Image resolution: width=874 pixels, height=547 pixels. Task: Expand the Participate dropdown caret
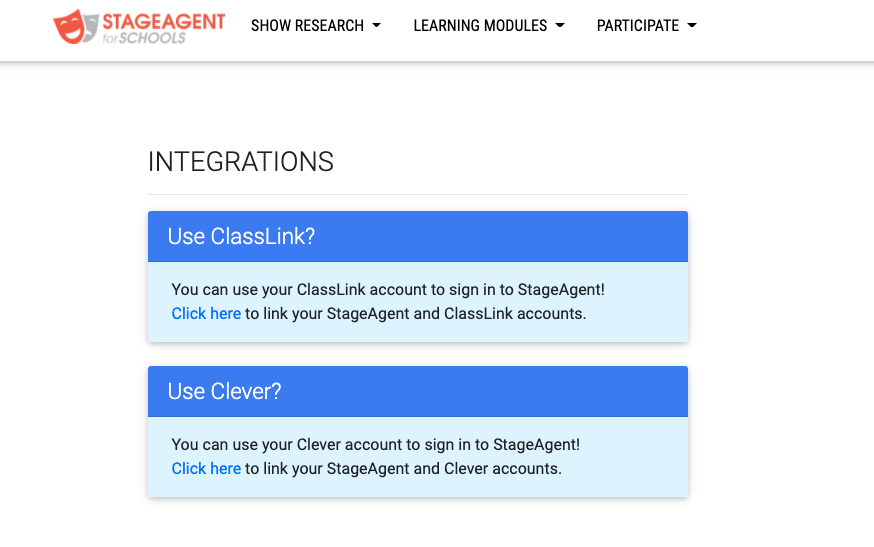coord(692,26)
